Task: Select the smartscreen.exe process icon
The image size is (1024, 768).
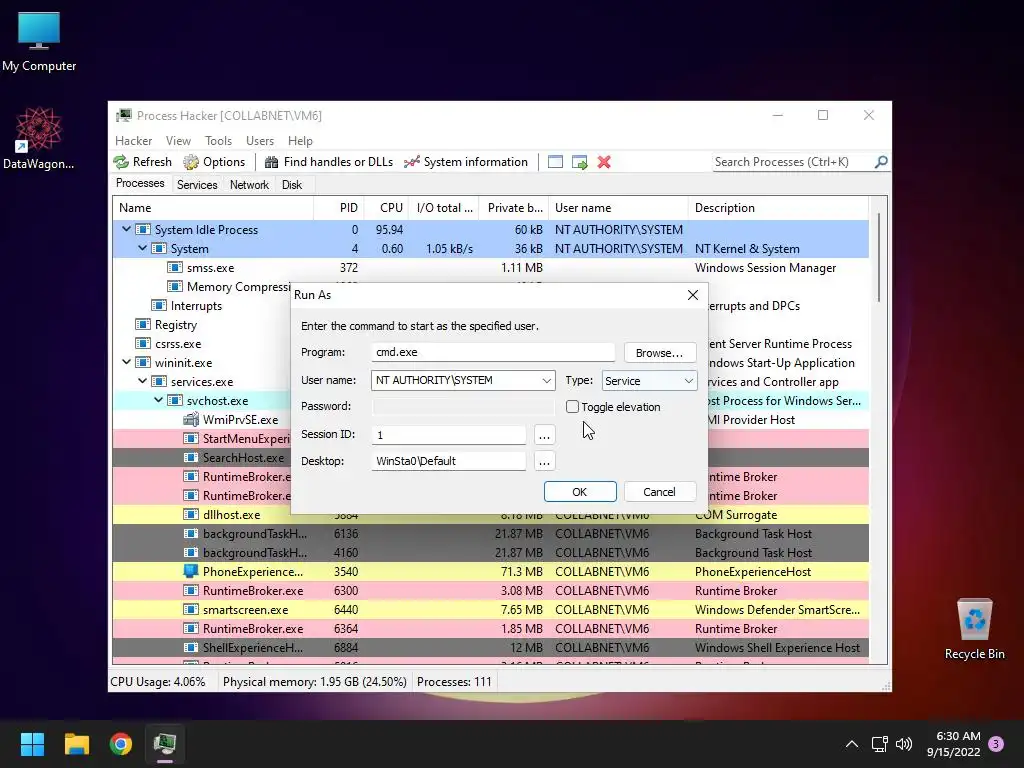Action: tap(191, 609)
